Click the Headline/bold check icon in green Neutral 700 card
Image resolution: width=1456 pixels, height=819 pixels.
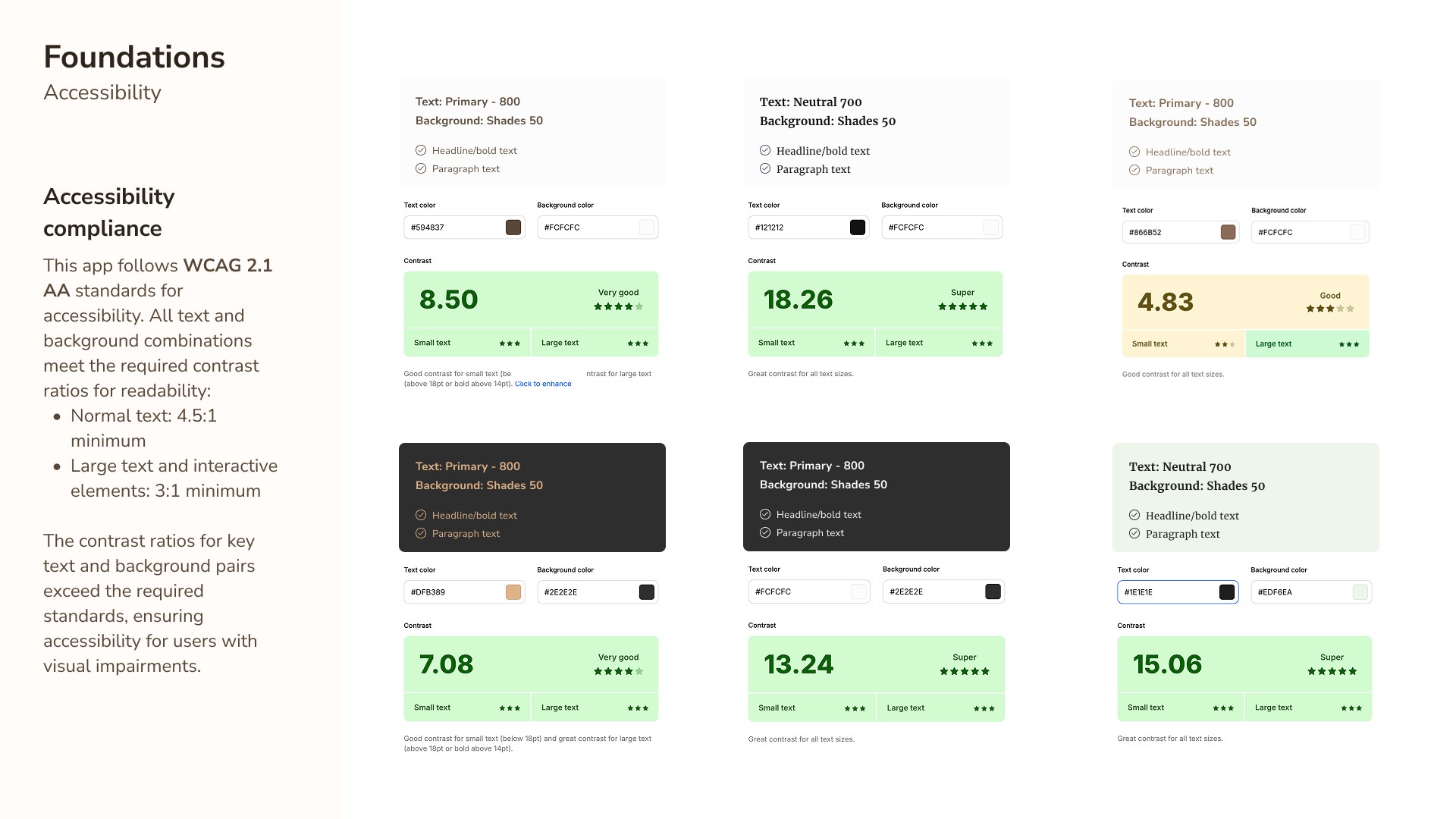pos(1134,516)
